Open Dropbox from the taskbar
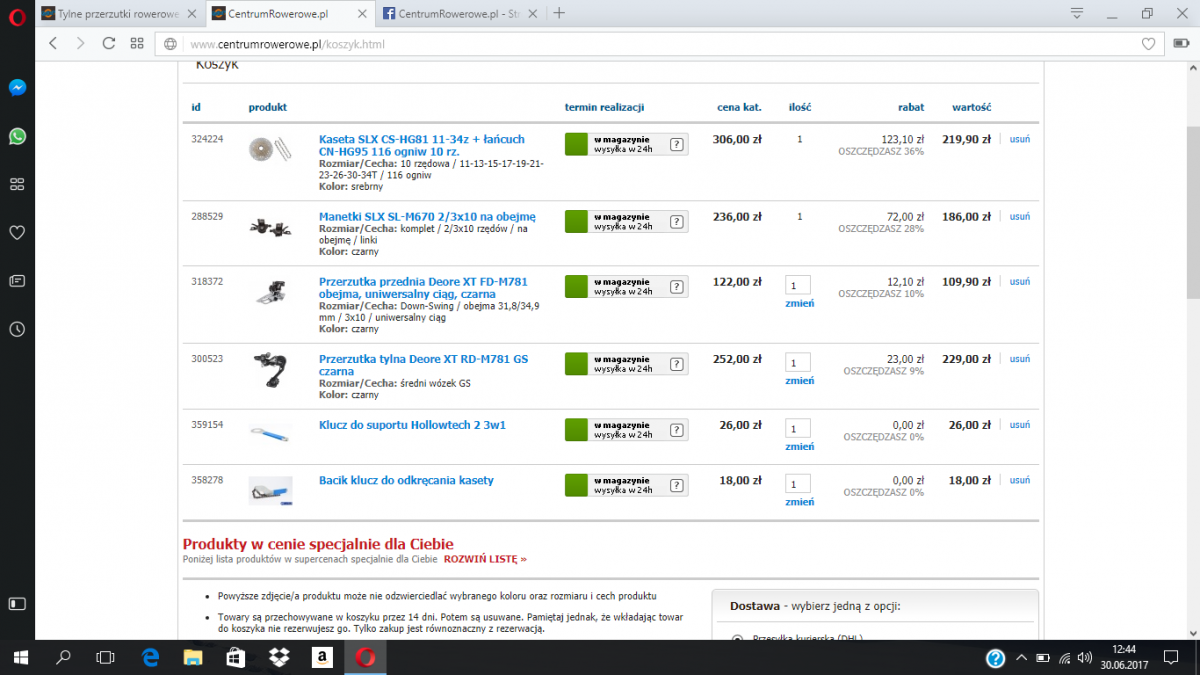Viewport: 1200px width, 675px height. pyautogui.click(x=278, y=657)
